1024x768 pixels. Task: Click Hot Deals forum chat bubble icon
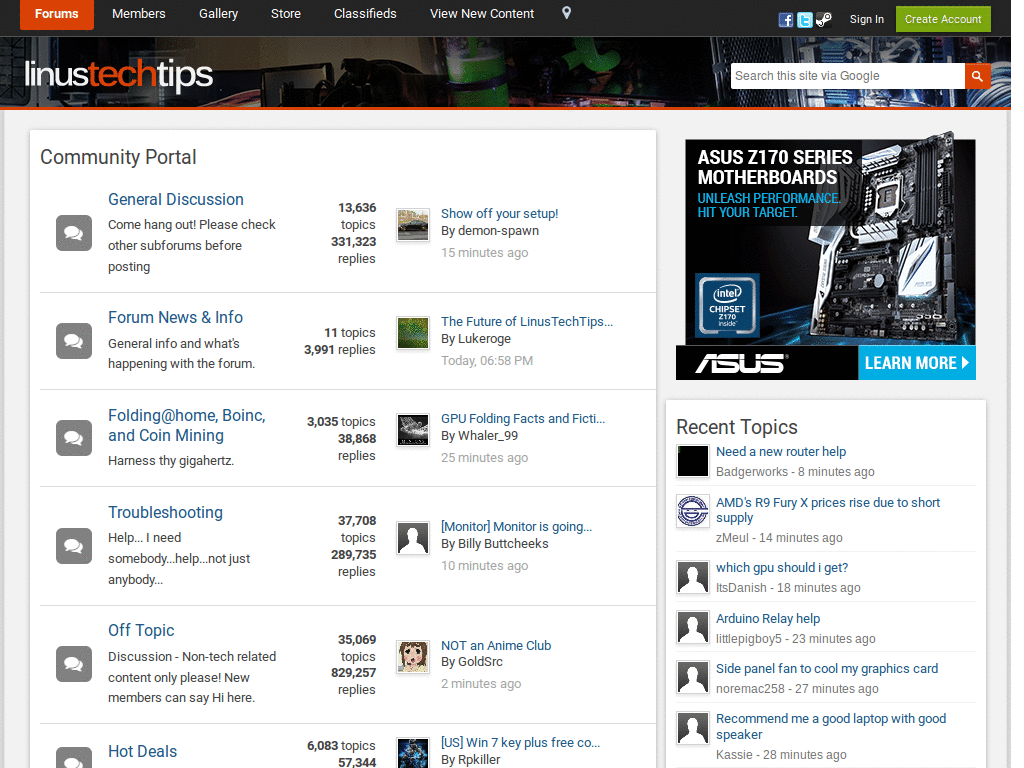click(74, 758)
